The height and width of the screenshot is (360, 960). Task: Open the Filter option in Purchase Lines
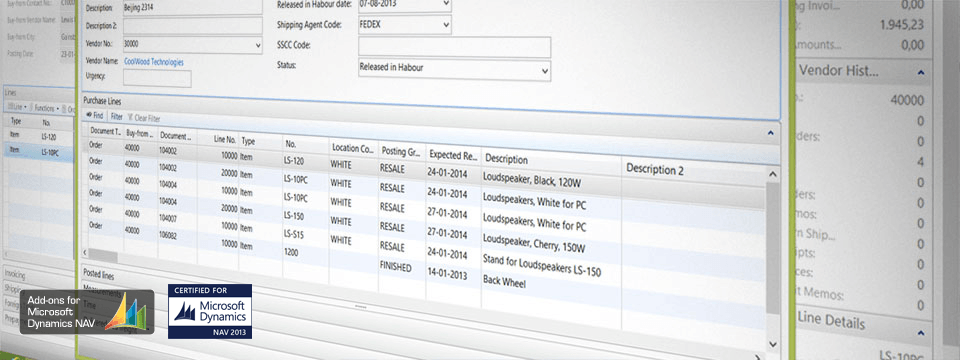pos(116,116)
